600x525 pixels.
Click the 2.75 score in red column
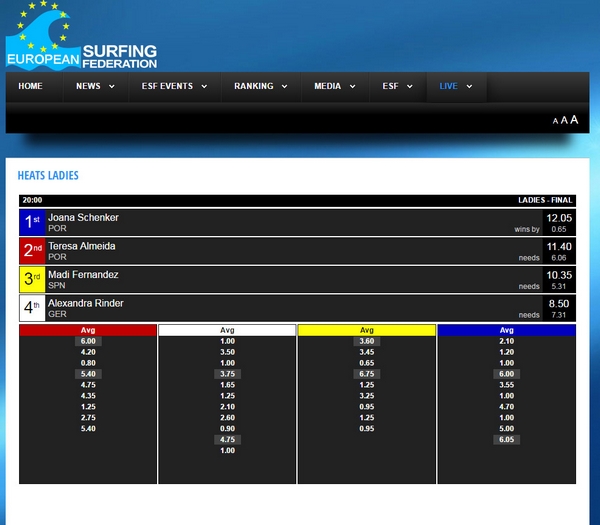(88, 417)
